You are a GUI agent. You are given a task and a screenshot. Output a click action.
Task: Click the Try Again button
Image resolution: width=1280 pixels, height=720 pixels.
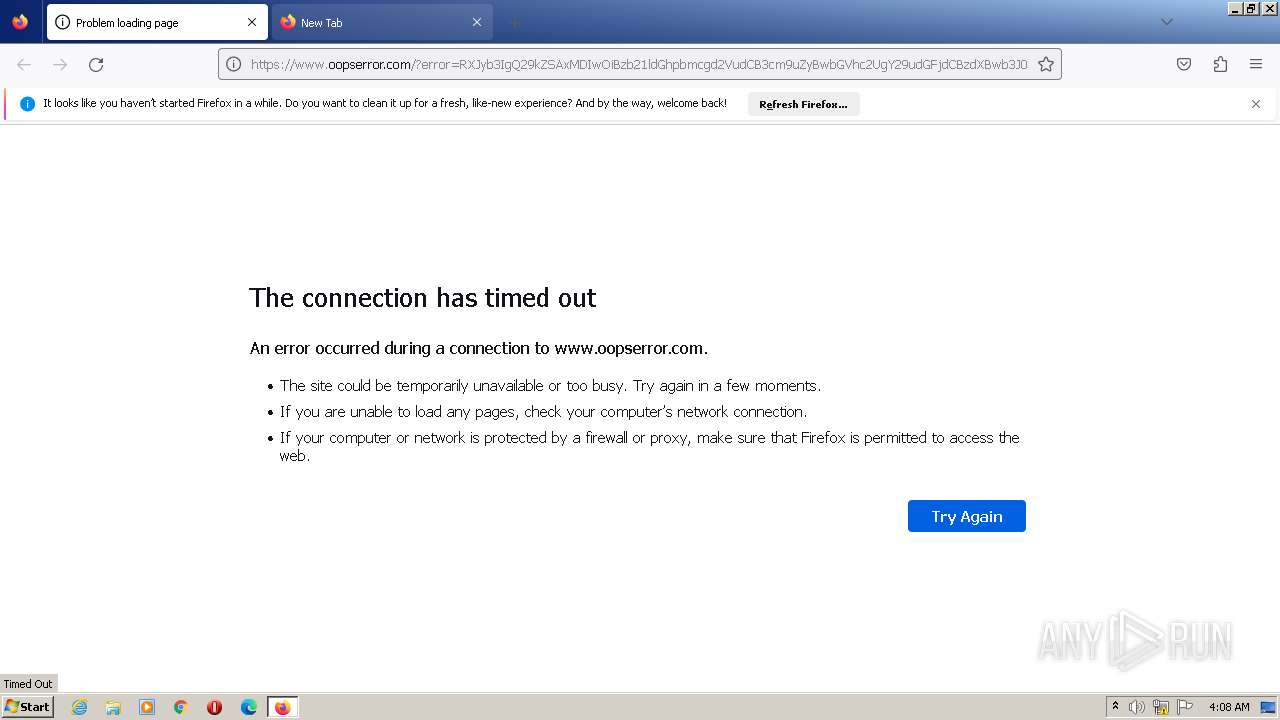coord(966,516)
